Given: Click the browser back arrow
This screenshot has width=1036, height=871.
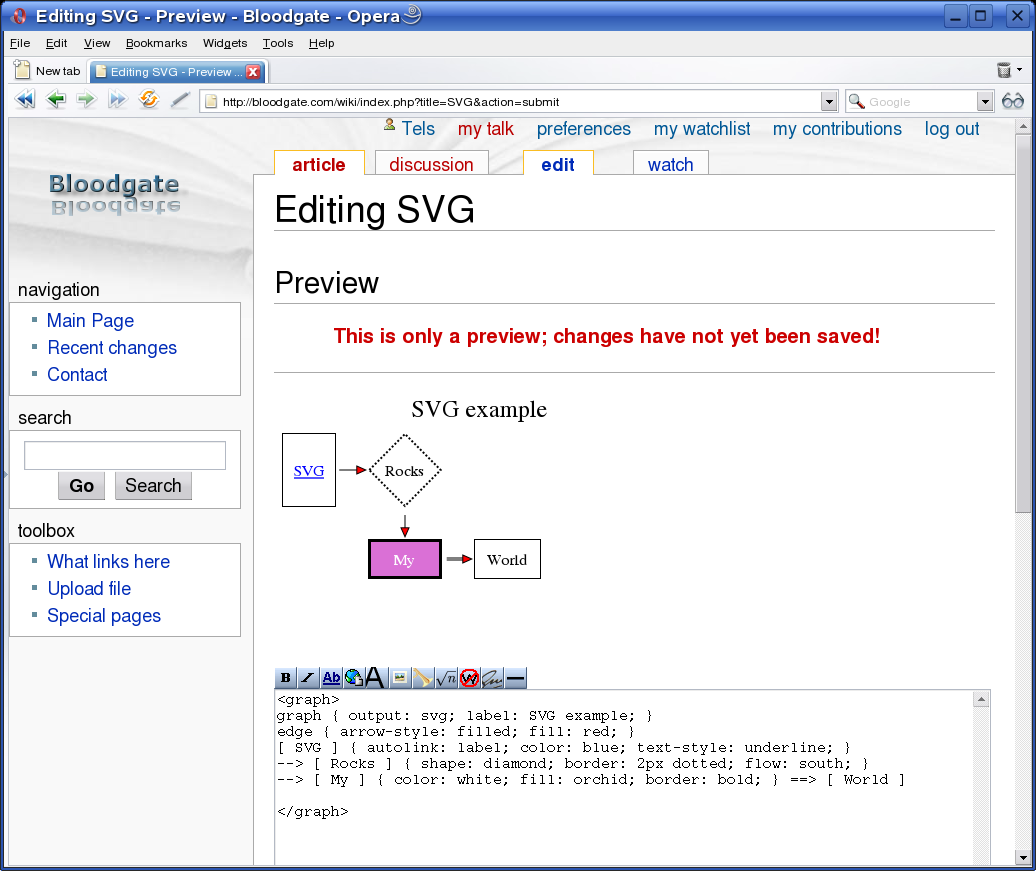Looking at the screenshot, I should [56, 100].
